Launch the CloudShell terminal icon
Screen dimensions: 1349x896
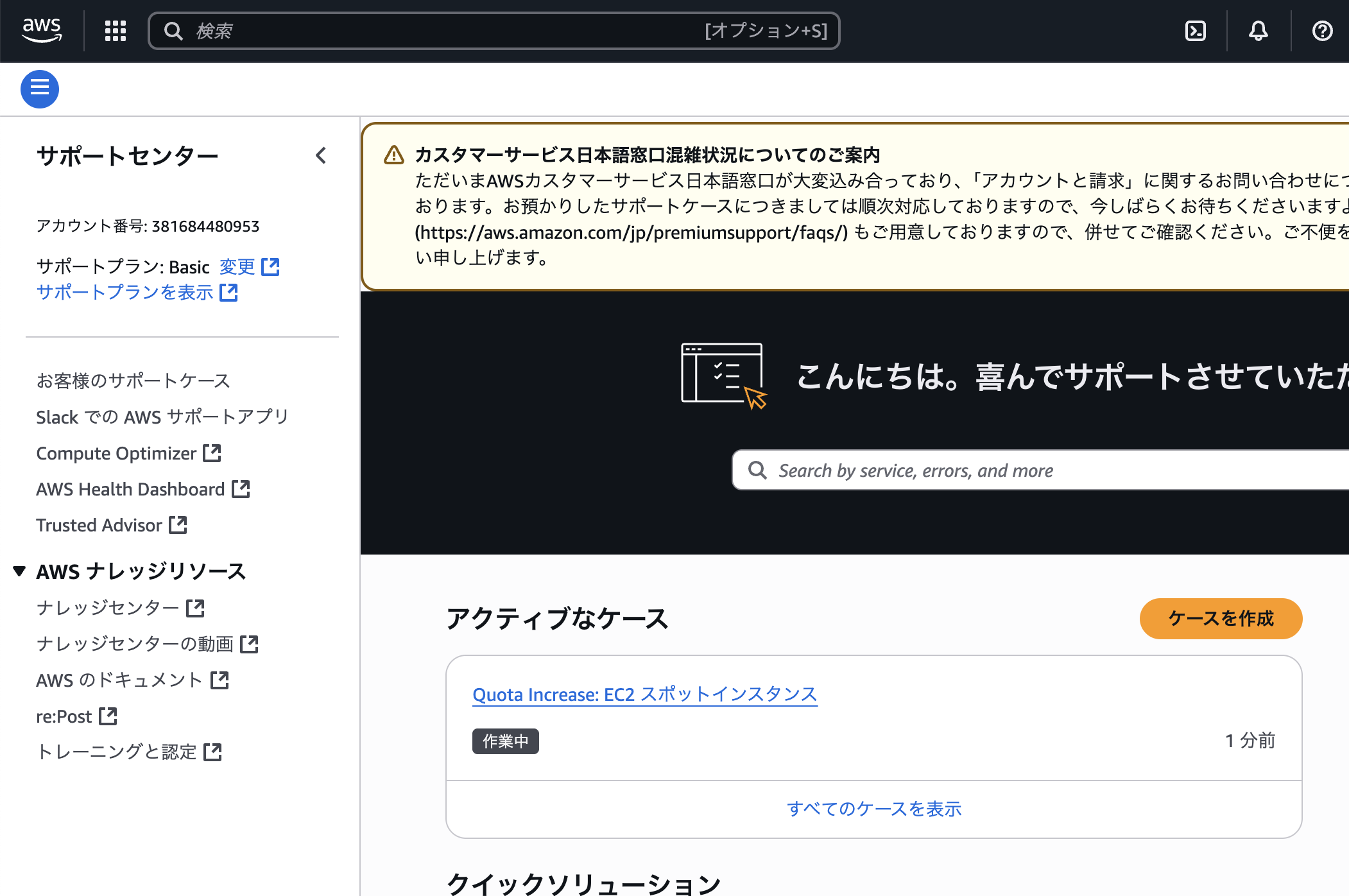pos(1195,30)
